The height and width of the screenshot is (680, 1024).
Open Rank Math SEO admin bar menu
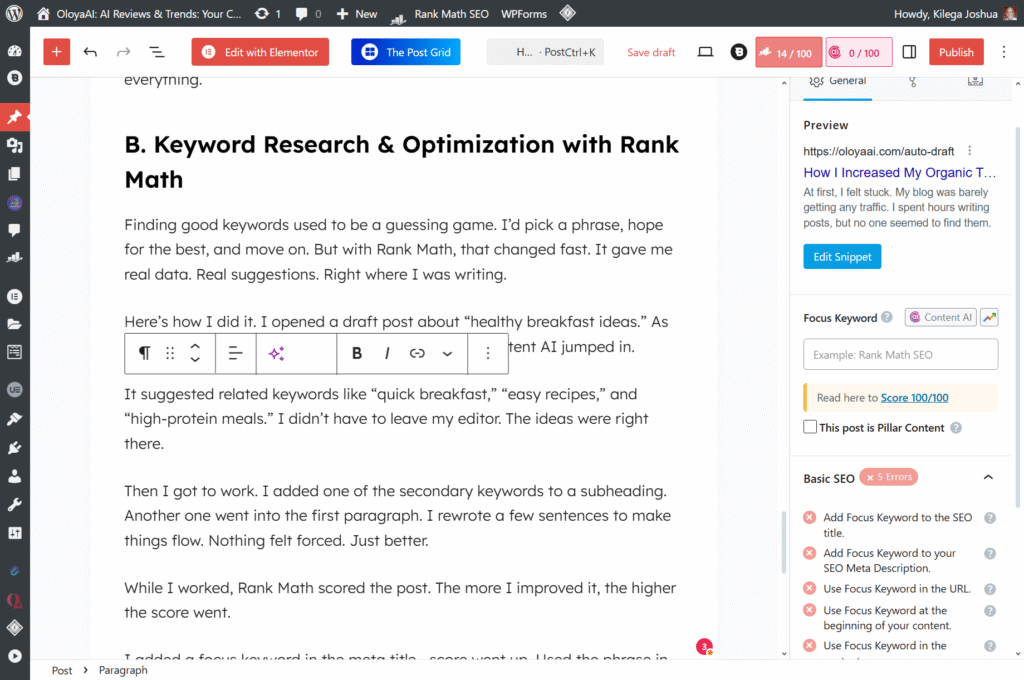[440, 14]
